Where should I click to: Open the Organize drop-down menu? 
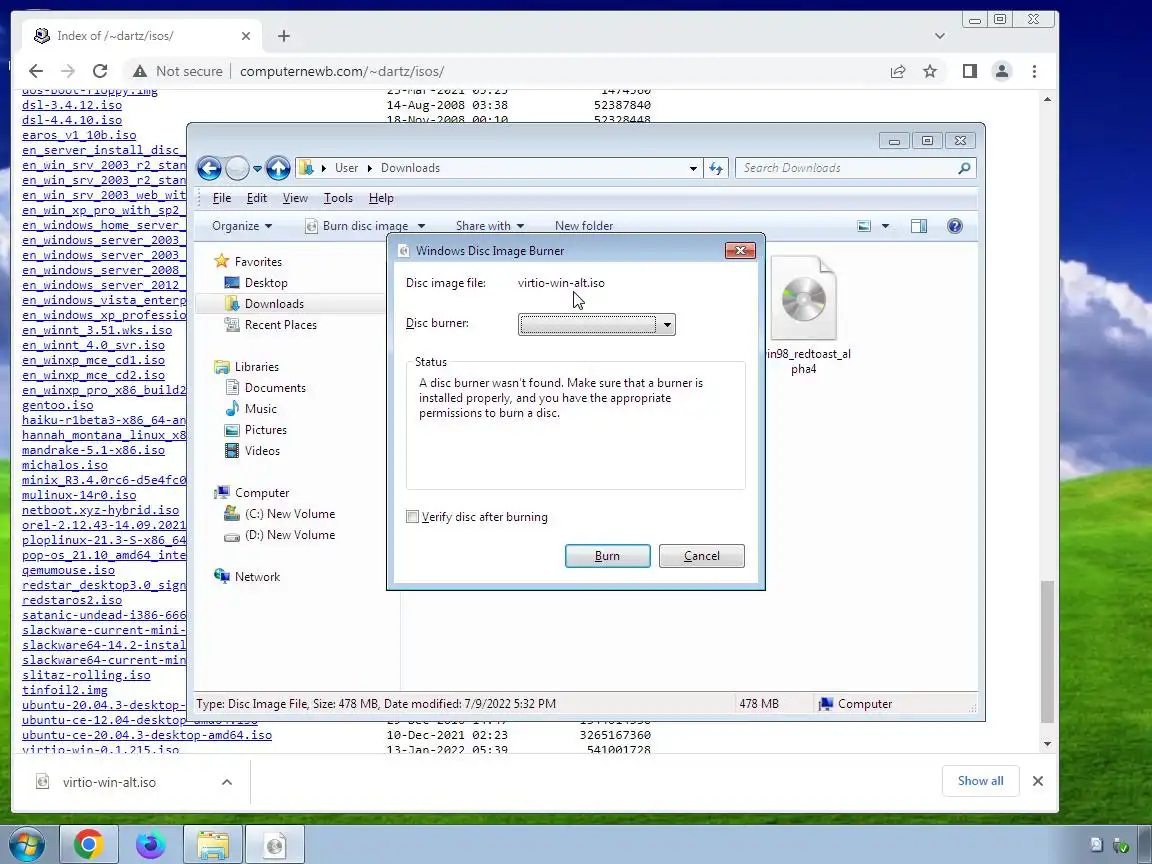[x=242, y=226]
